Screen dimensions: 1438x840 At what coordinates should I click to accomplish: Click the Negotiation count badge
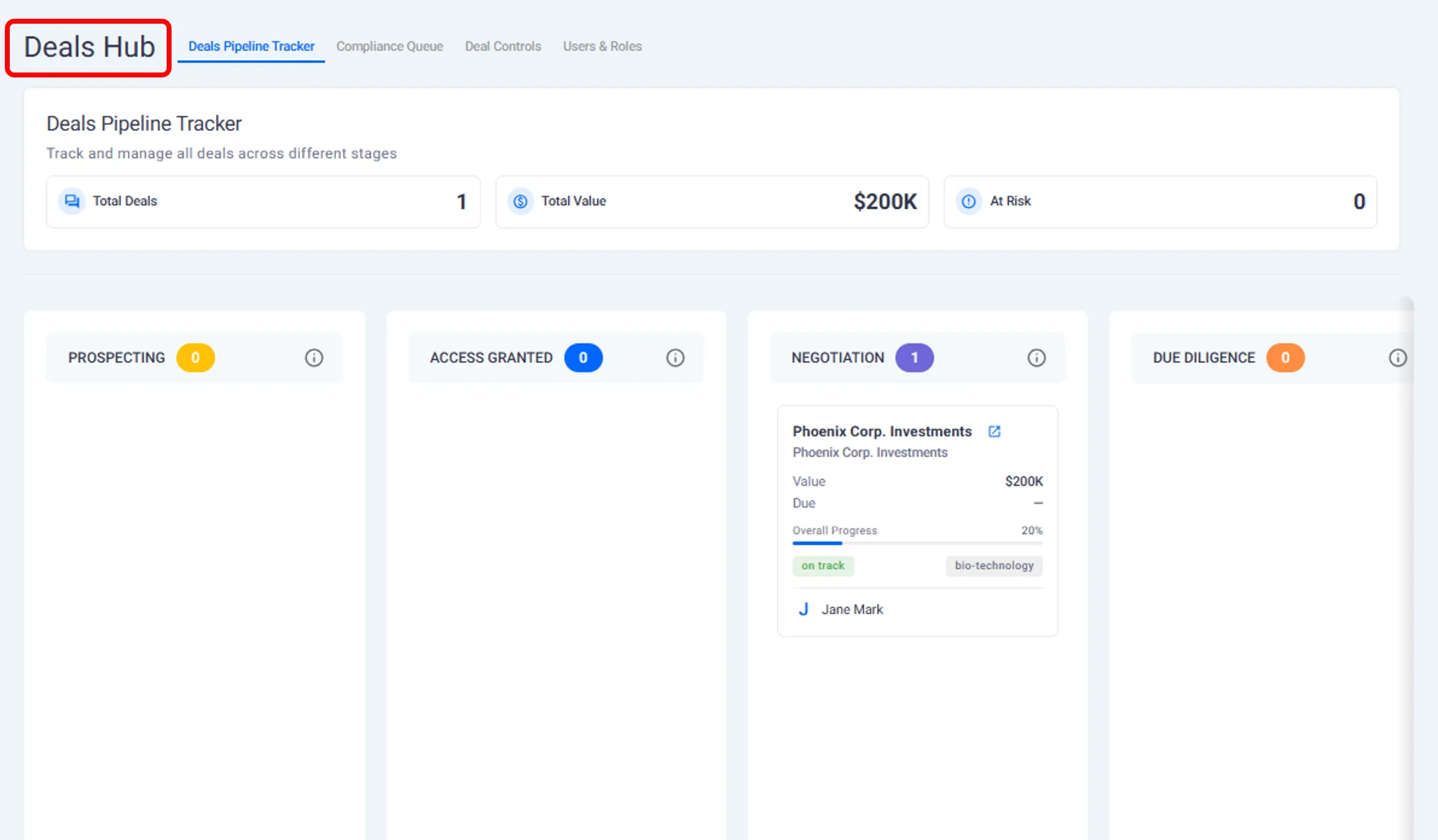(x=914, y=358)
